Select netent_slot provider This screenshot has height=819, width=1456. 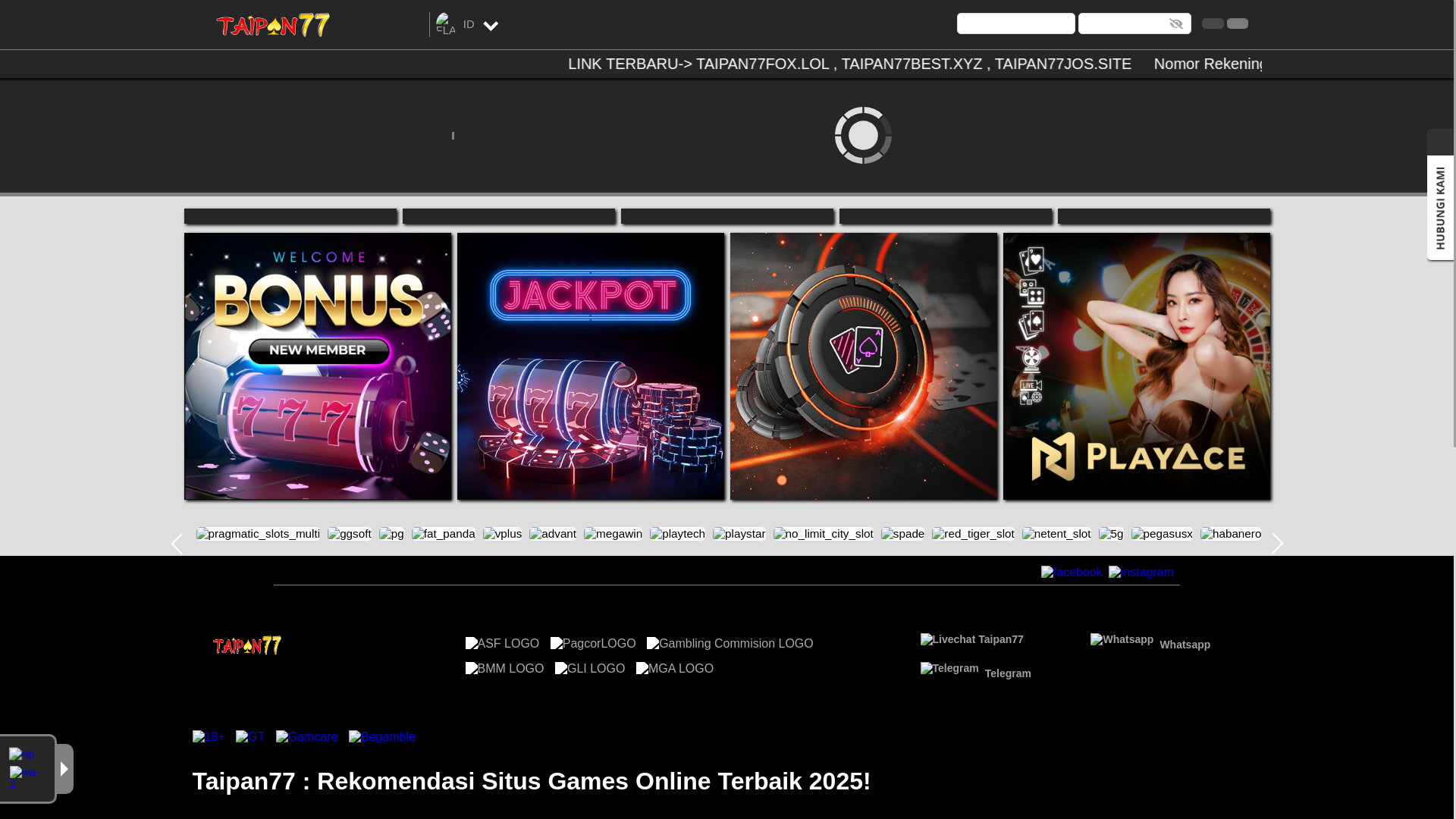1056,534
